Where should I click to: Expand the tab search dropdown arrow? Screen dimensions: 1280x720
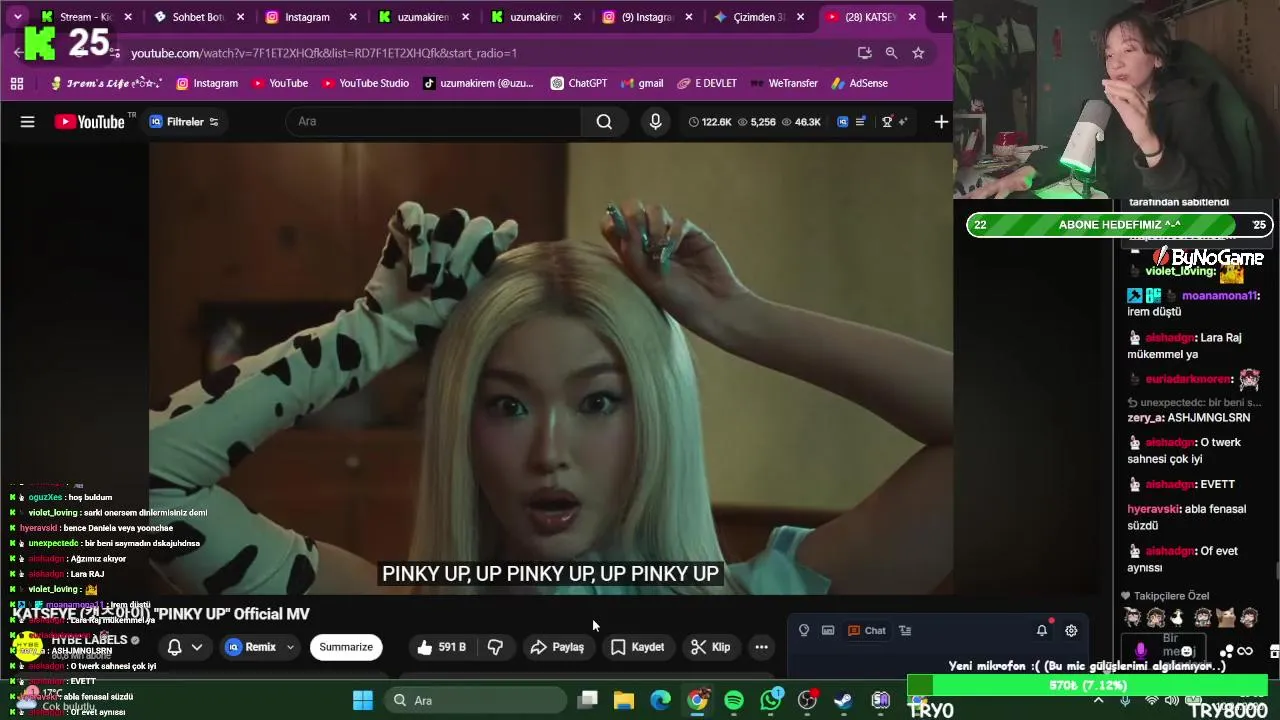click(x=17, y=17)
